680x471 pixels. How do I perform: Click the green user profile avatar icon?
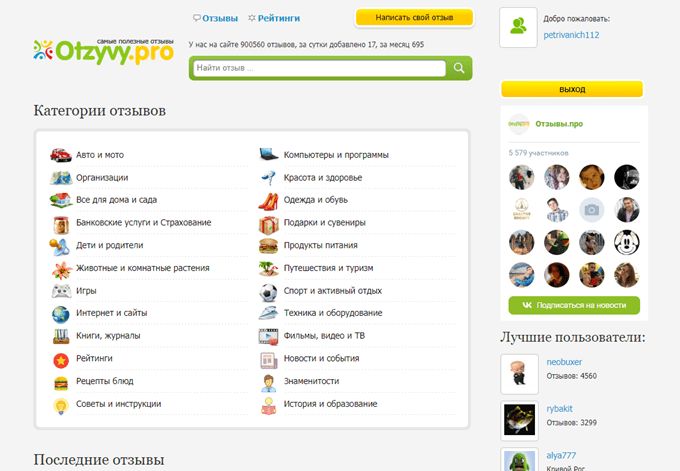pyautogui.click(x=518, y=27)
